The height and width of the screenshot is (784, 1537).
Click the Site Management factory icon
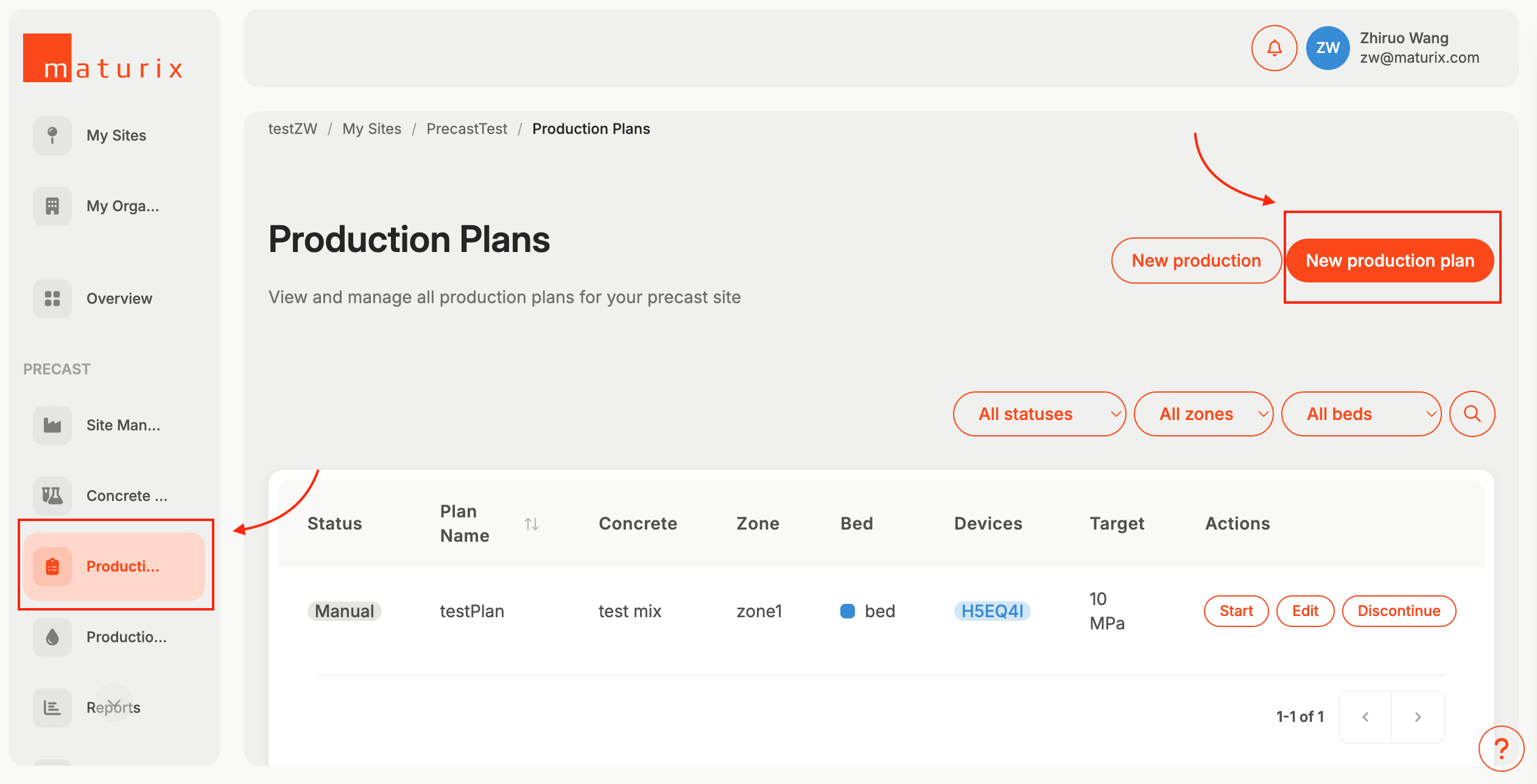point(52,425)
